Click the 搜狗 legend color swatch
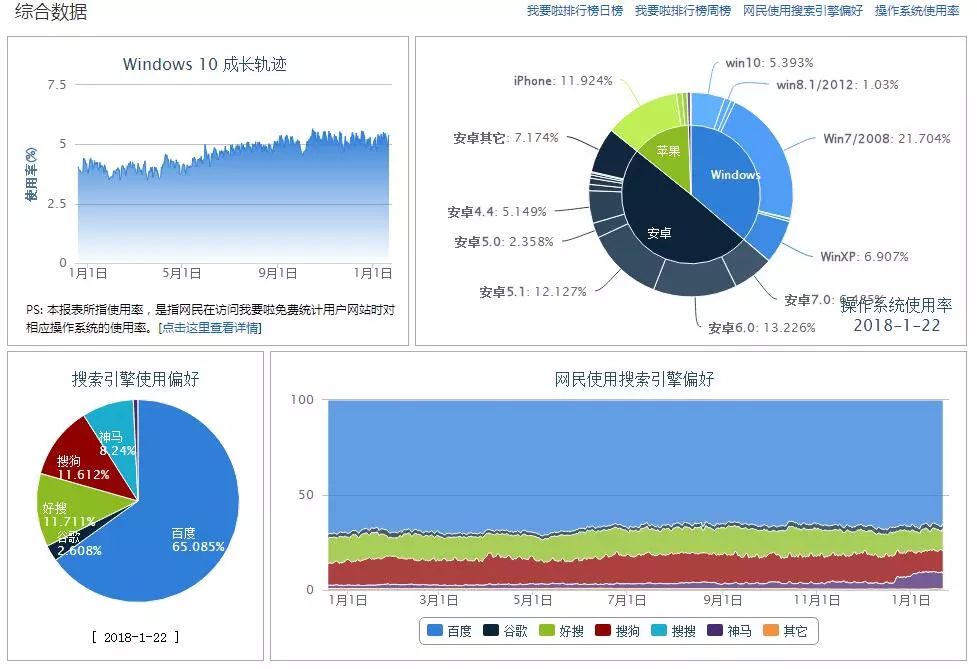The width and height of the screenshot is (977, 669). (x=603, y=630)
